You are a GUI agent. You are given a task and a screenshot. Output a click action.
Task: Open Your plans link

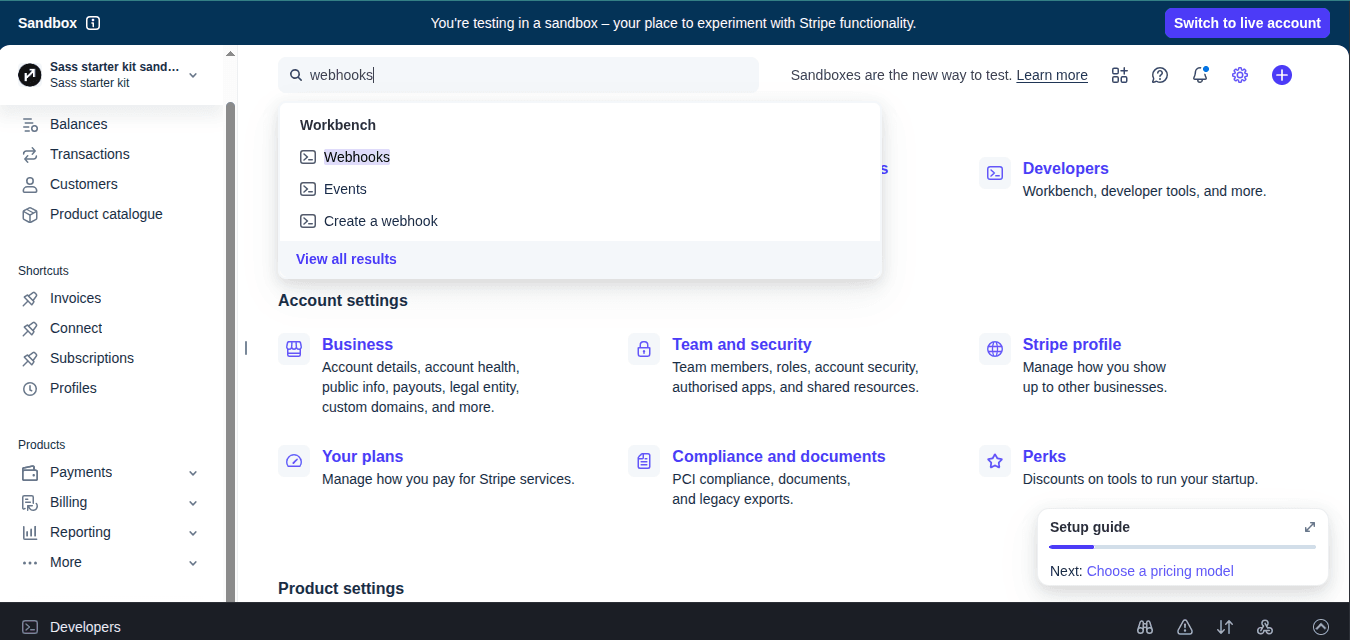[x=362, y=457]
